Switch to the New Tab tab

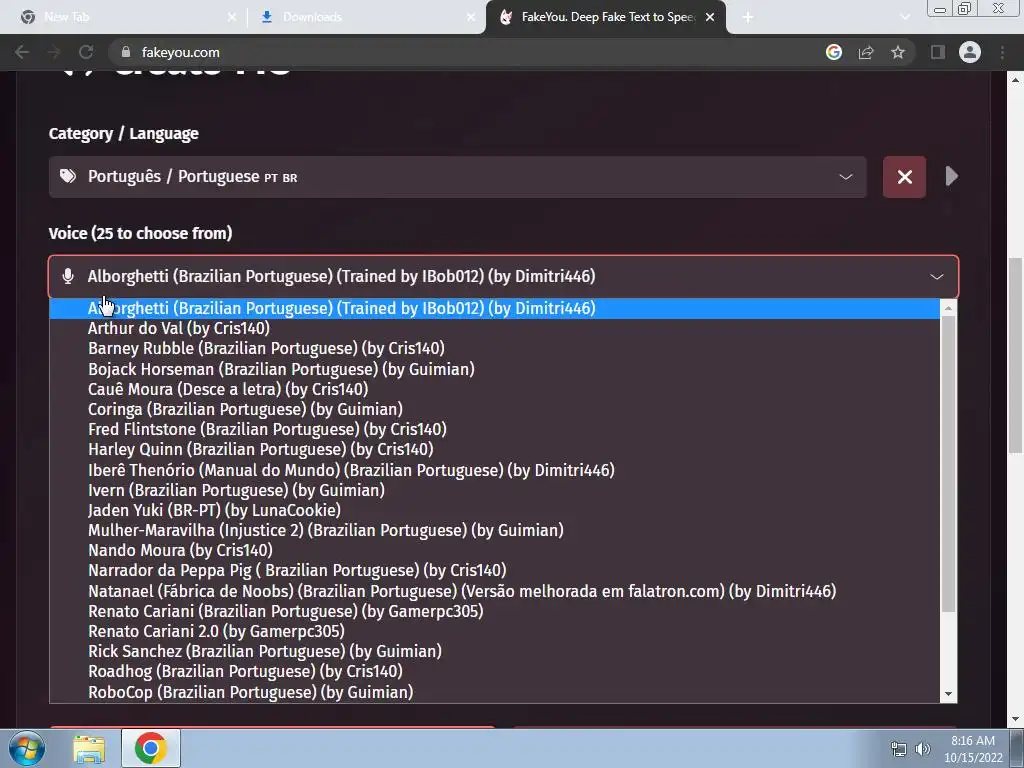pyautogui.click(x=124, y=17)
